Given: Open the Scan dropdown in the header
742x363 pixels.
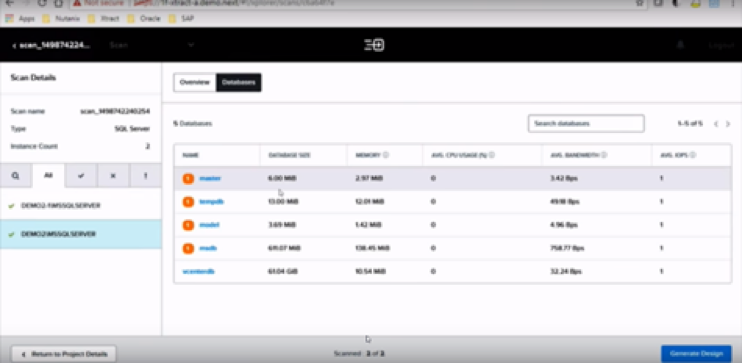Looking at the screenshot, I should 151,45.
